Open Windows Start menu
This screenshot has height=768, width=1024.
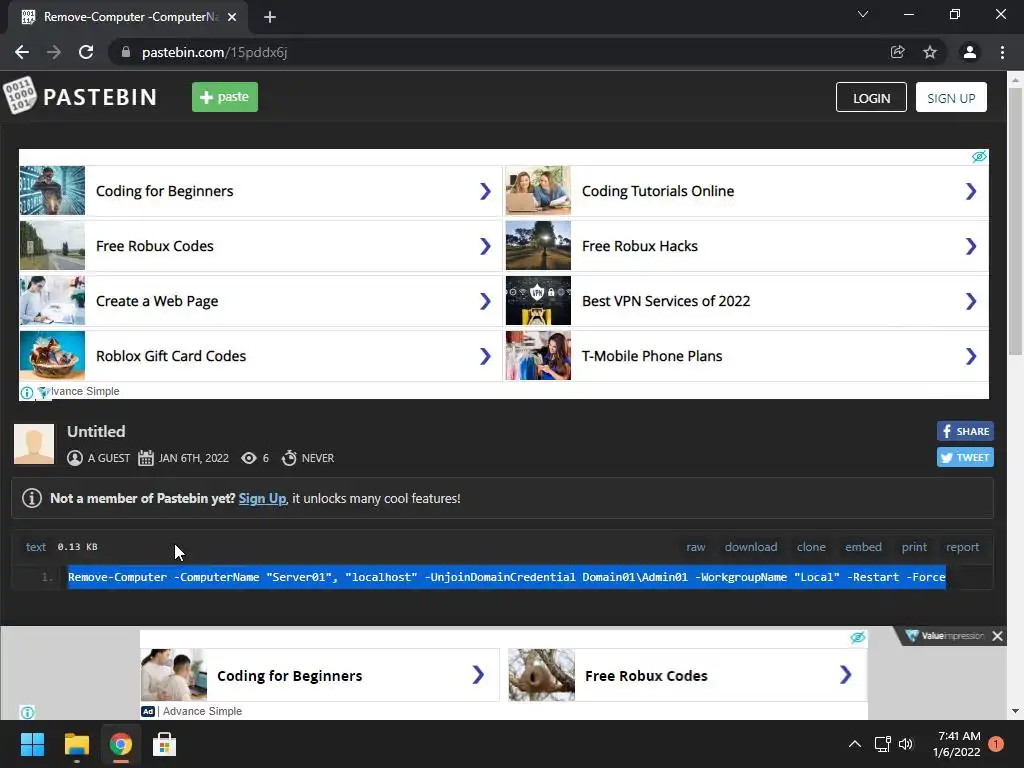tap(32, 744)
